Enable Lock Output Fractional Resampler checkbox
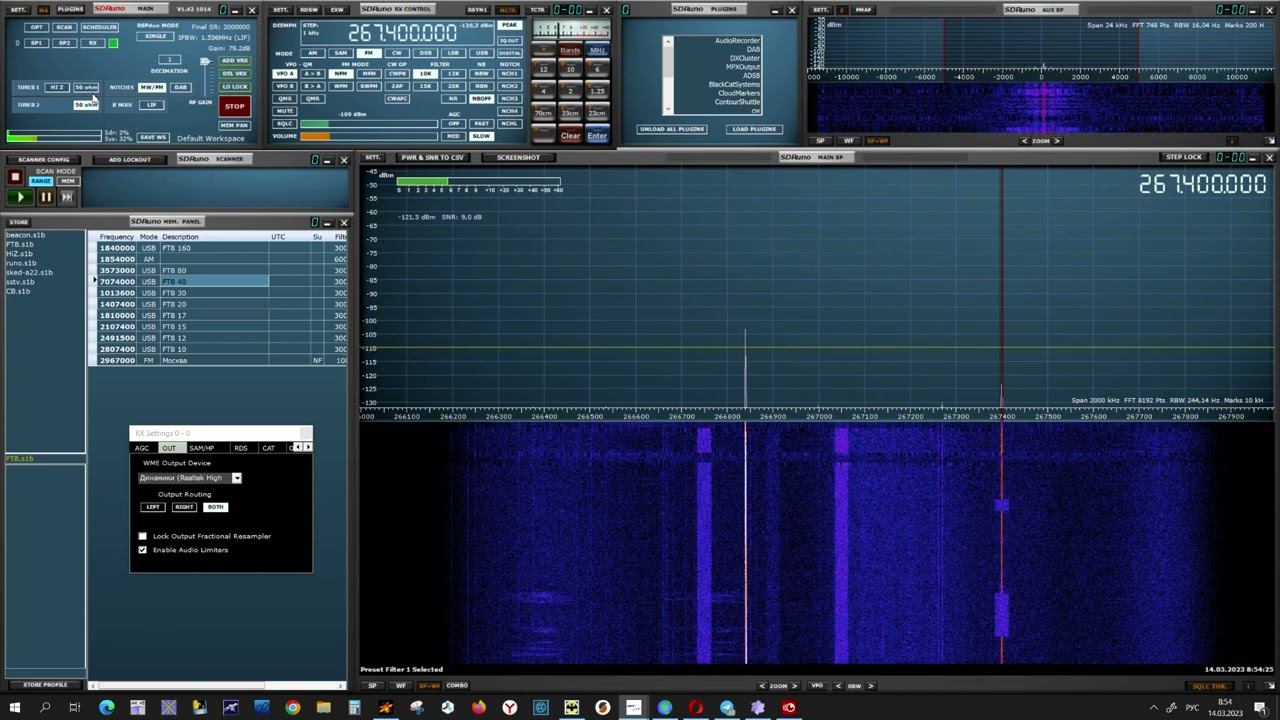The width and height of the screenshot is (1280, 720). pos(142,536)
